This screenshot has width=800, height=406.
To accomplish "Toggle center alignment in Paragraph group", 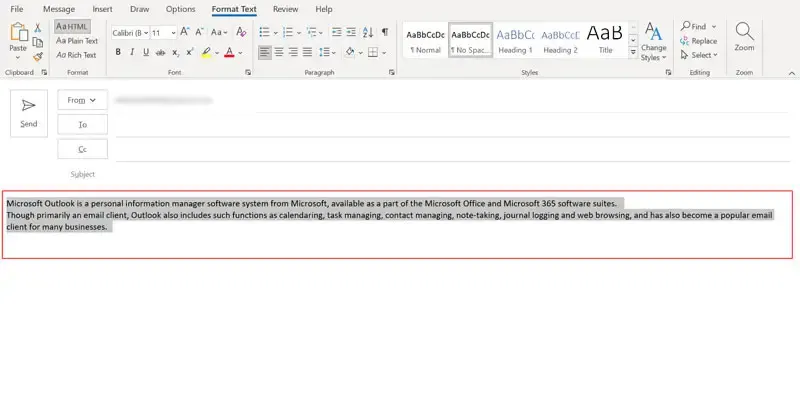I will tap(280, 52).
